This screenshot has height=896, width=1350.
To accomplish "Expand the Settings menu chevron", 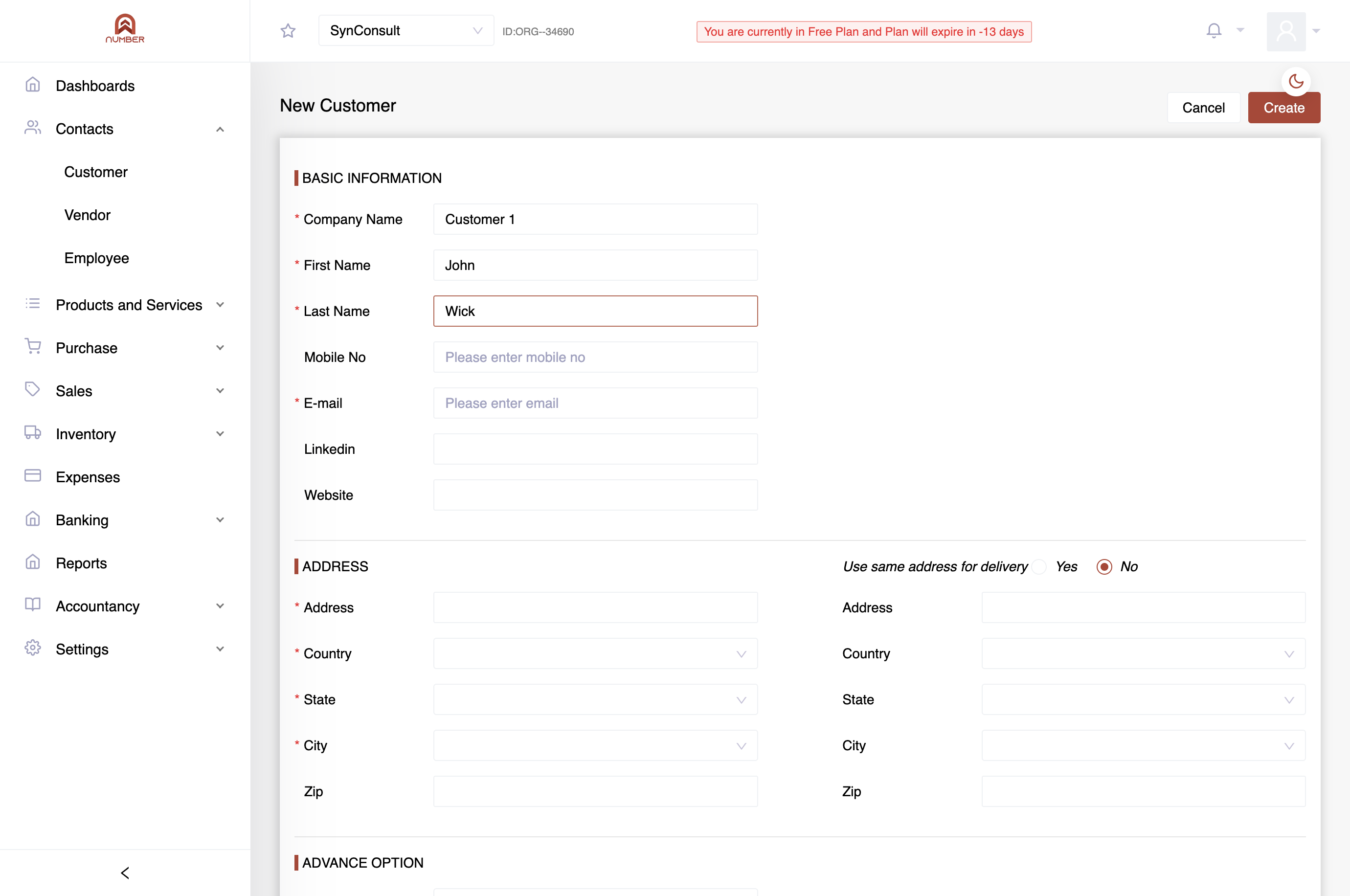I will coord(220,649).
